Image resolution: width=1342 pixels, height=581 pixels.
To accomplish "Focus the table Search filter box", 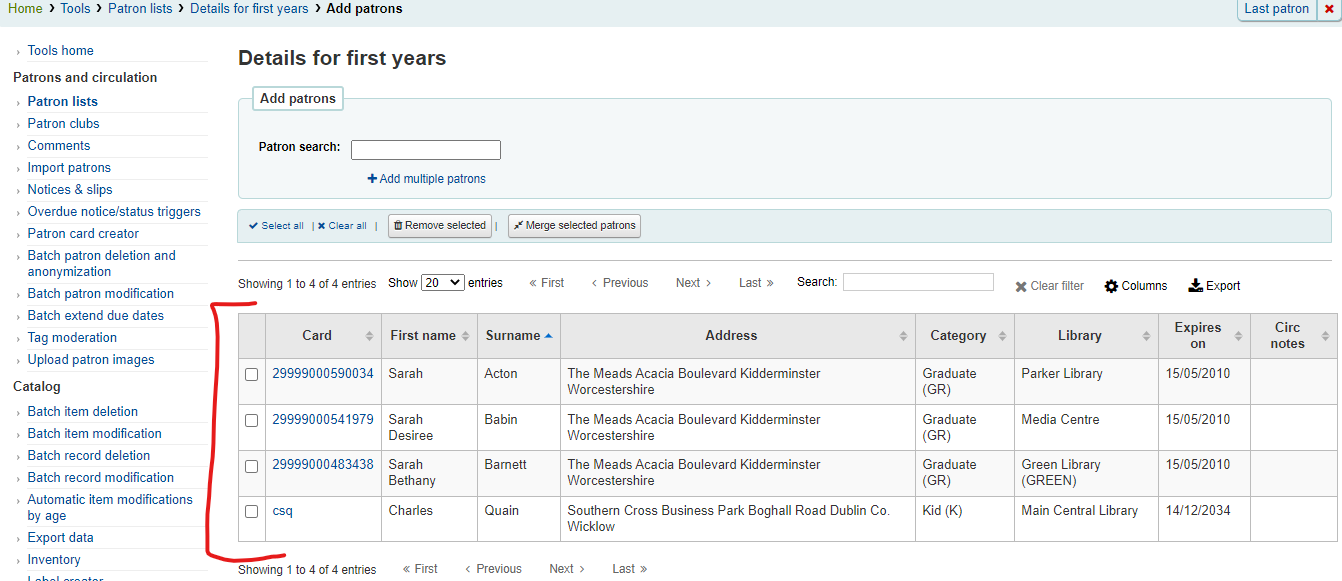I will point(918,282).
